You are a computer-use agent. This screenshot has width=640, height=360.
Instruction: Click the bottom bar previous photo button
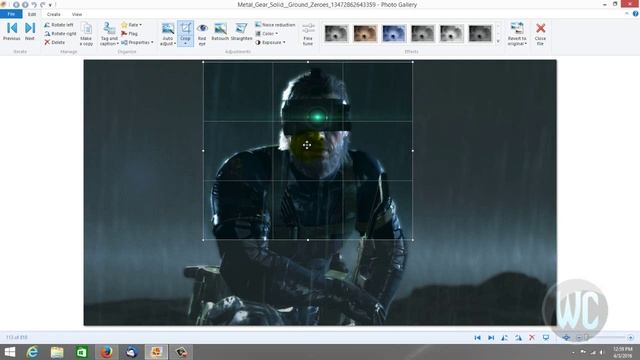pyautogui.click(x=477, y=338)
